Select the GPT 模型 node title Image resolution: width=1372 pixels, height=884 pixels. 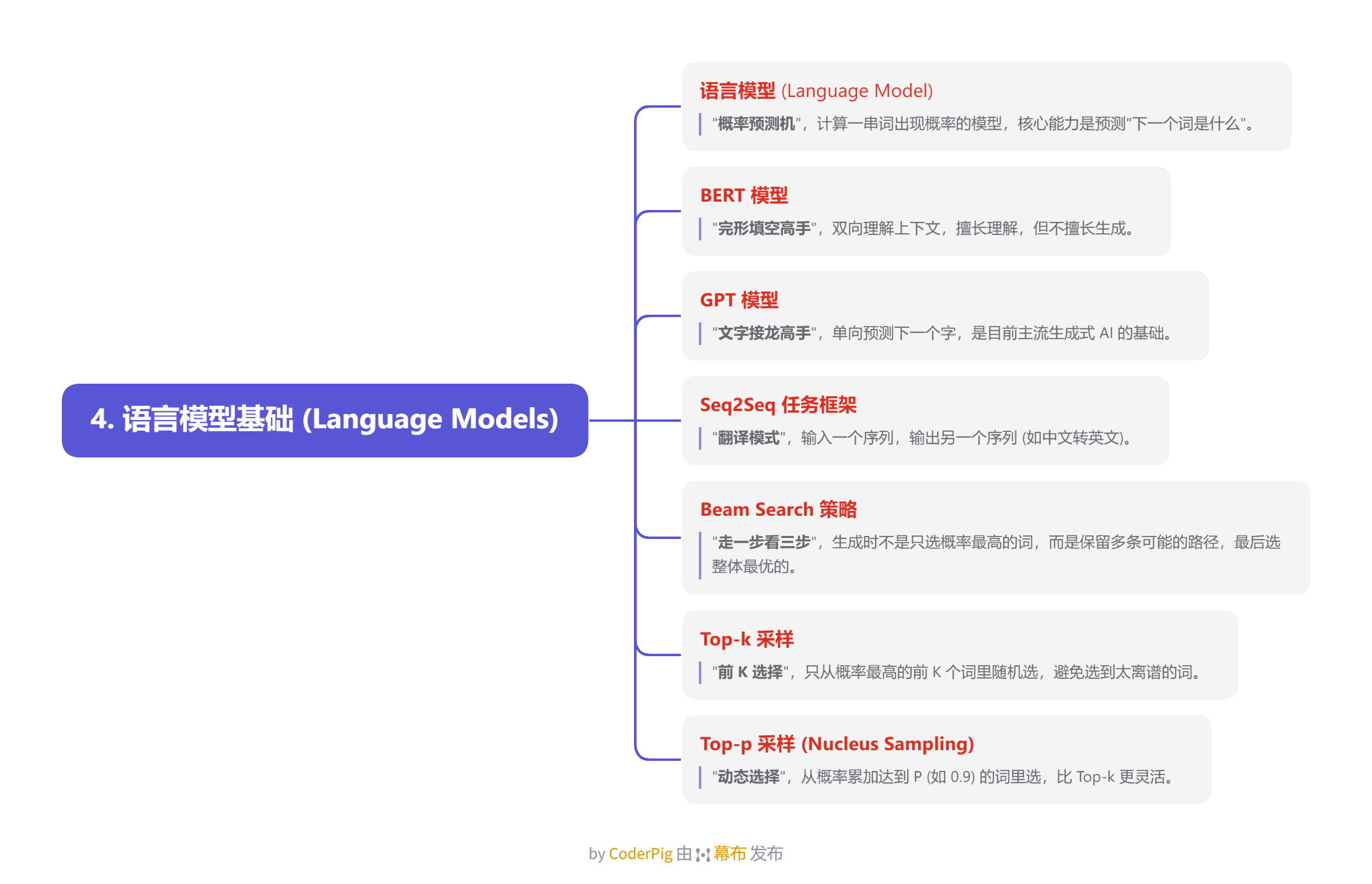[x=739, y=300]
